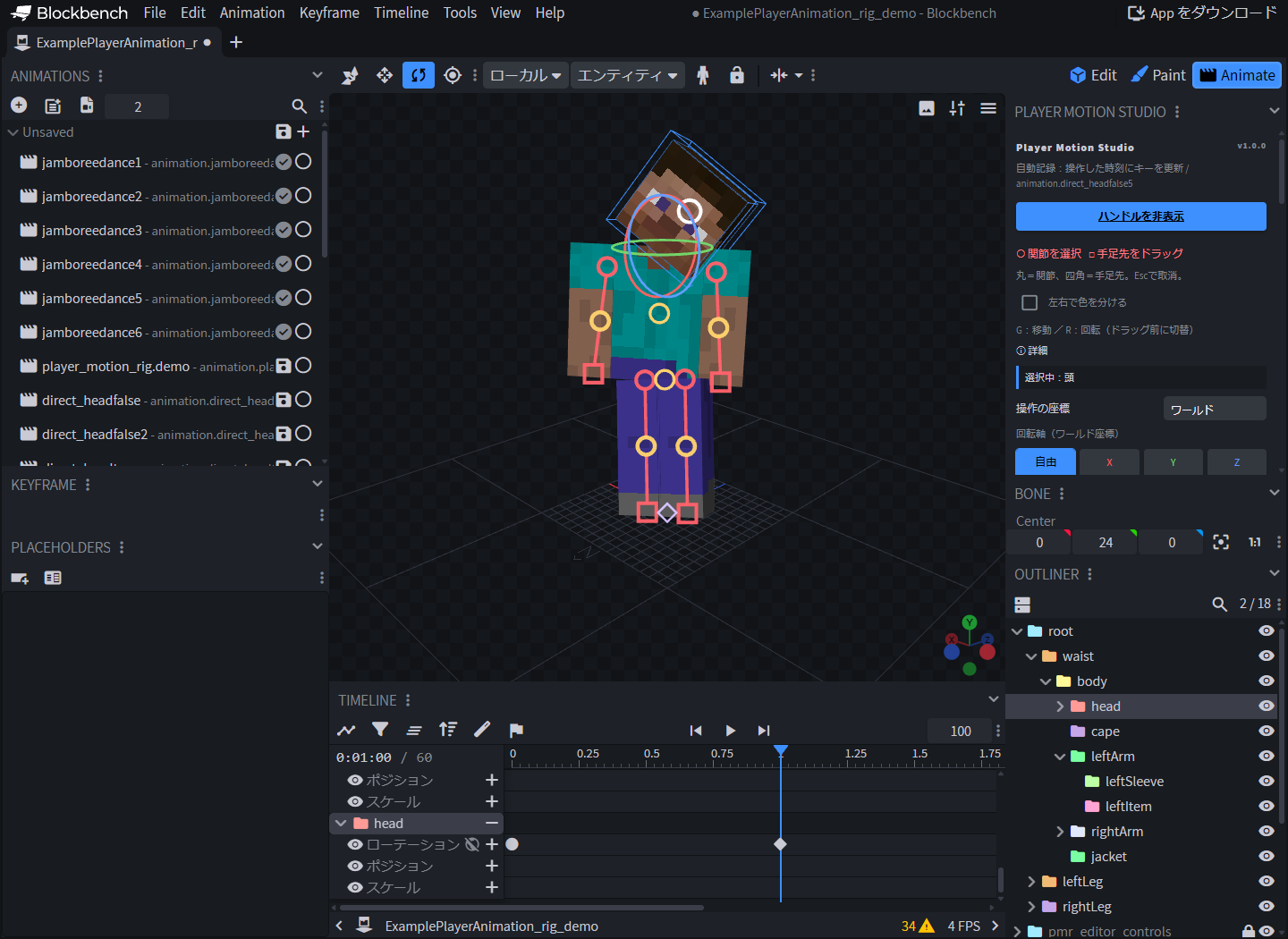Click the add animation plus icon
The height and width of the screenshot is (939, 1288).
(19, 106)
